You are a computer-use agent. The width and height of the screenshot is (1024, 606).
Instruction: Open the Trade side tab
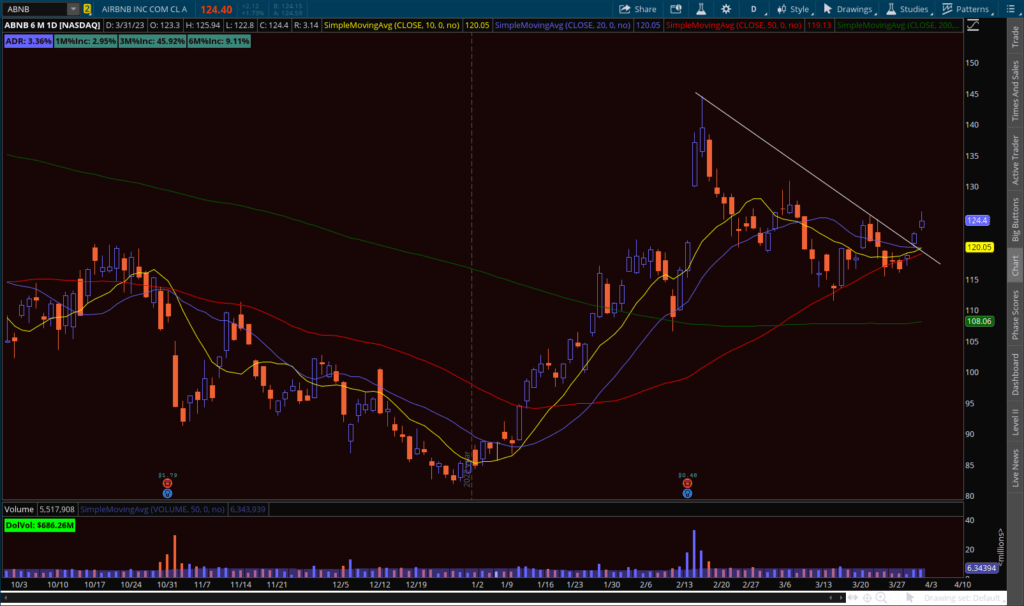[1016, 37]
